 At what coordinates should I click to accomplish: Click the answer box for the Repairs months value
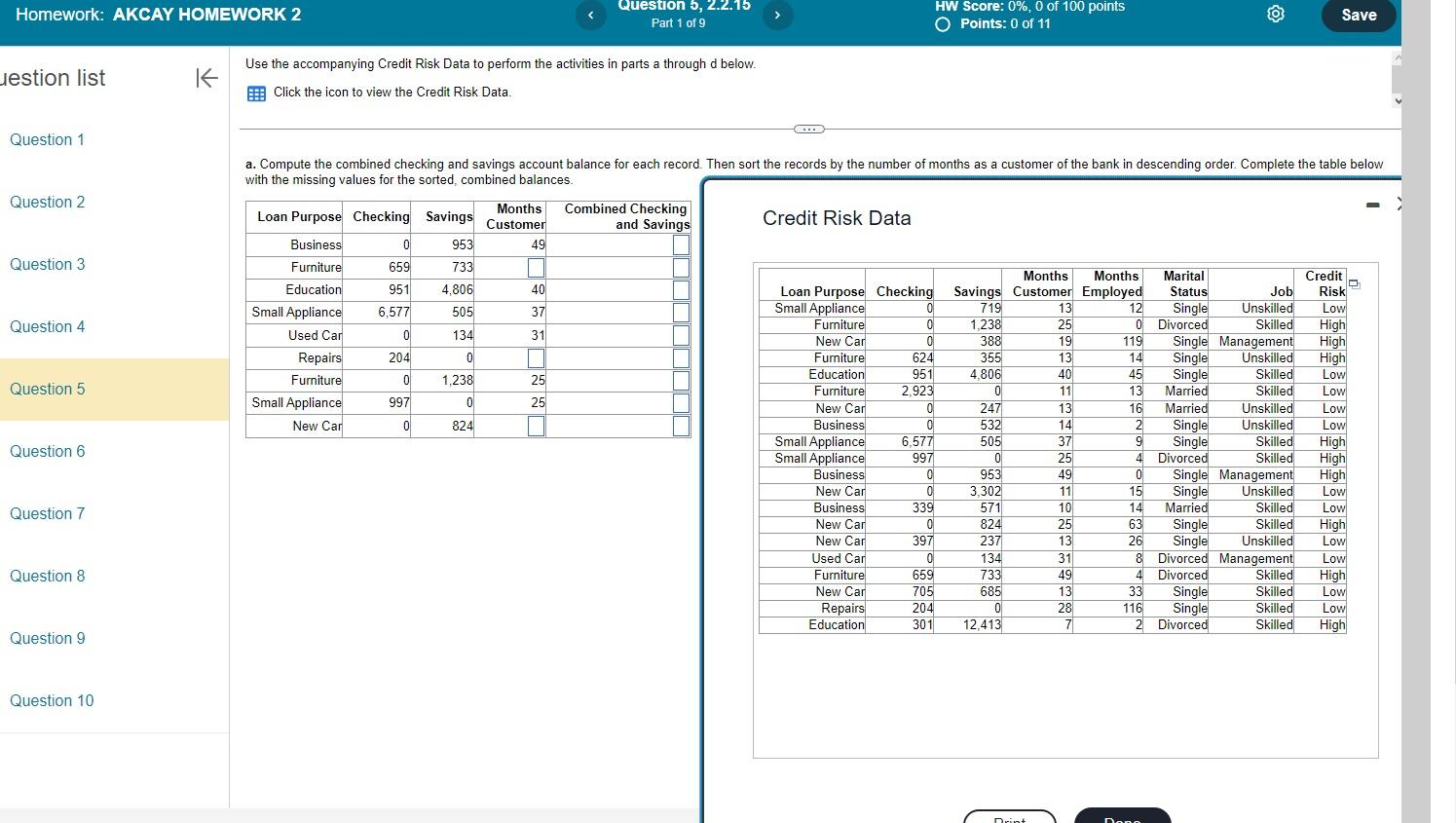(x=537, y=358)
